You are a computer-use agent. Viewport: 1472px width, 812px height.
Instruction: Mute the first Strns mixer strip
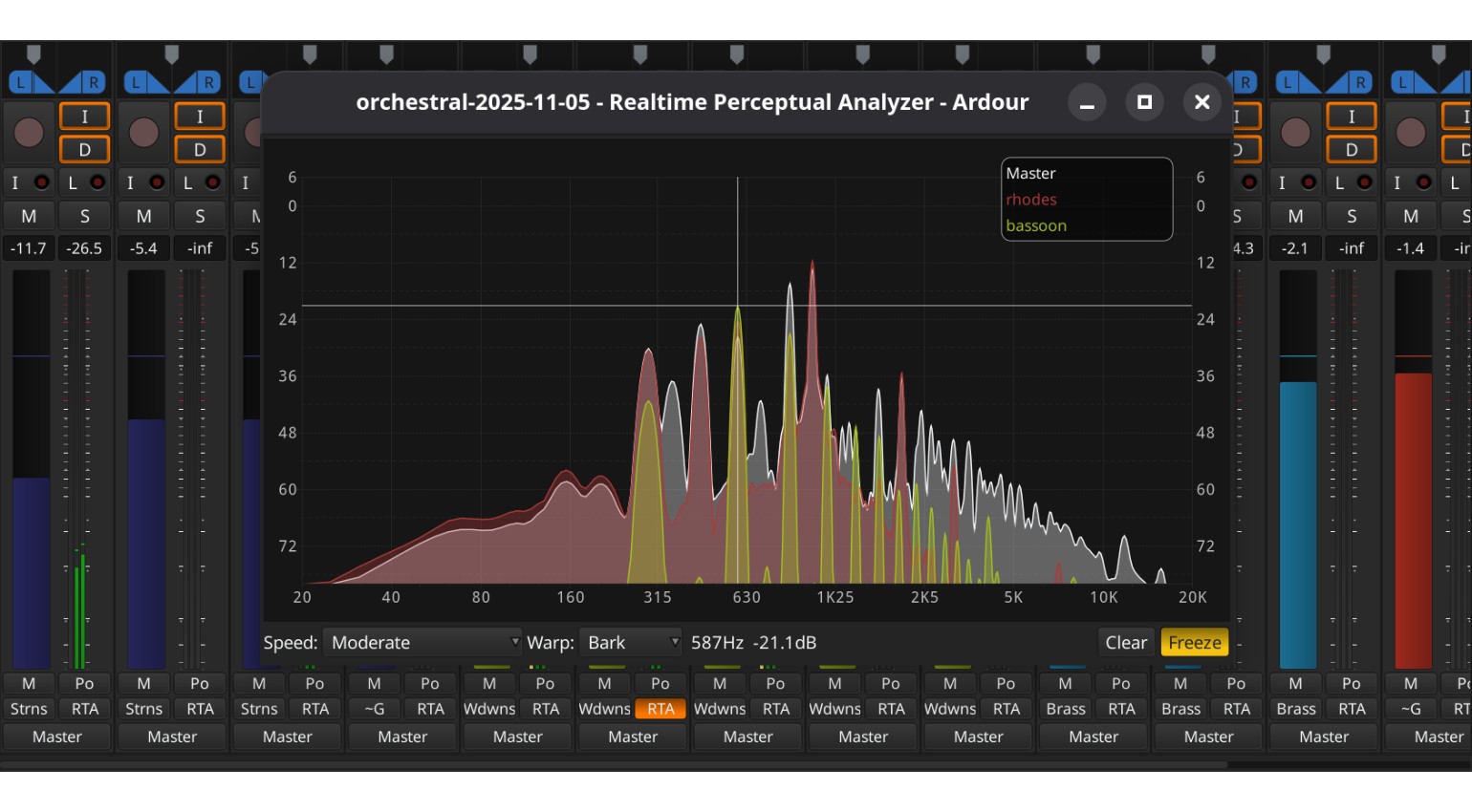29,216
